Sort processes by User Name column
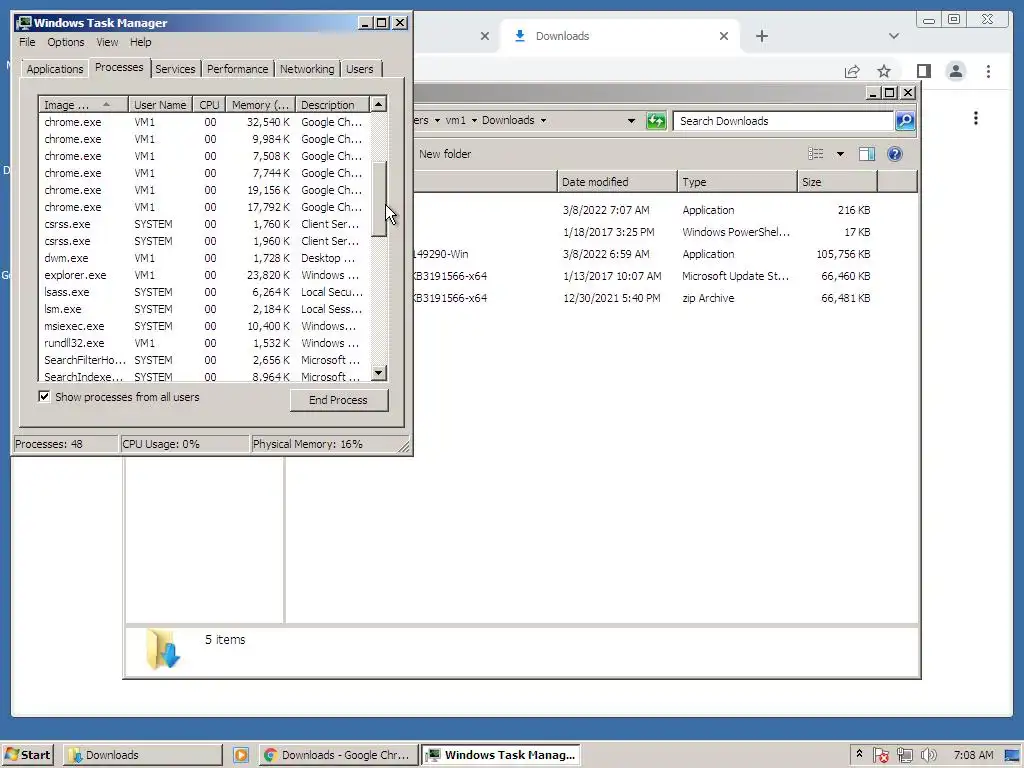This screenshot has width=1024, height=768. tap(160, 104)
